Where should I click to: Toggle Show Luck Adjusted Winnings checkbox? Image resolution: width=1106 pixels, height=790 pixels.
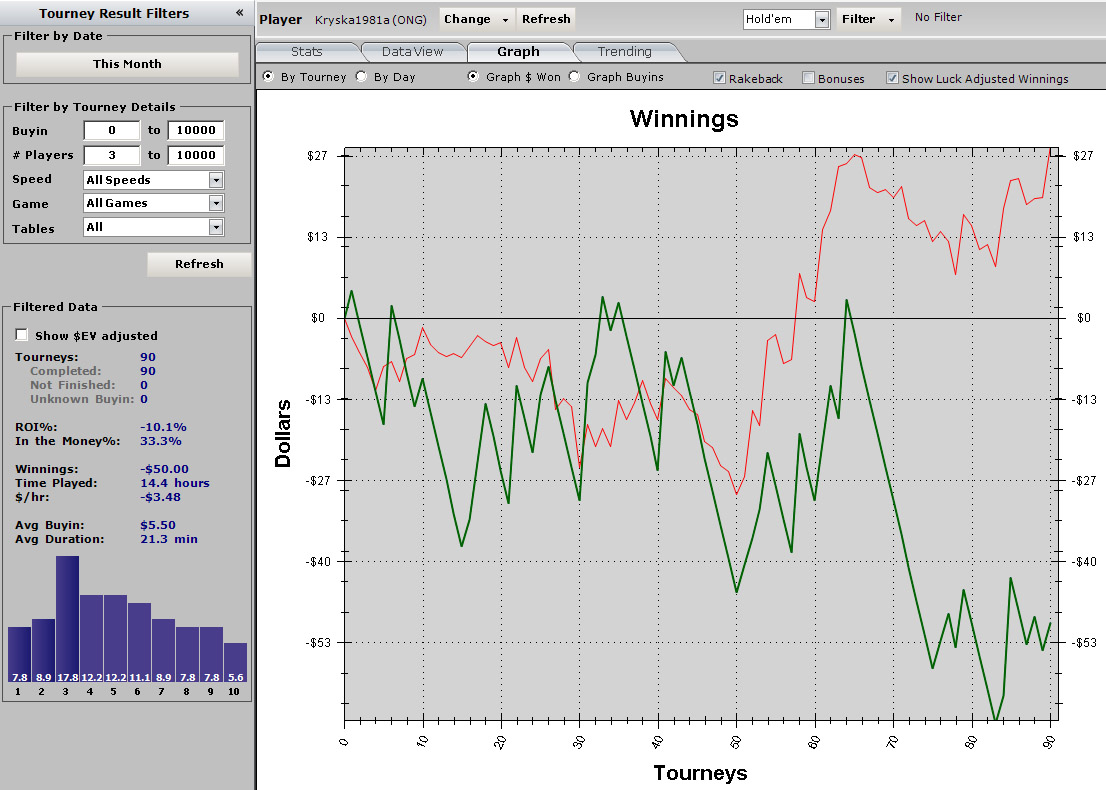[x=892, y=78]
